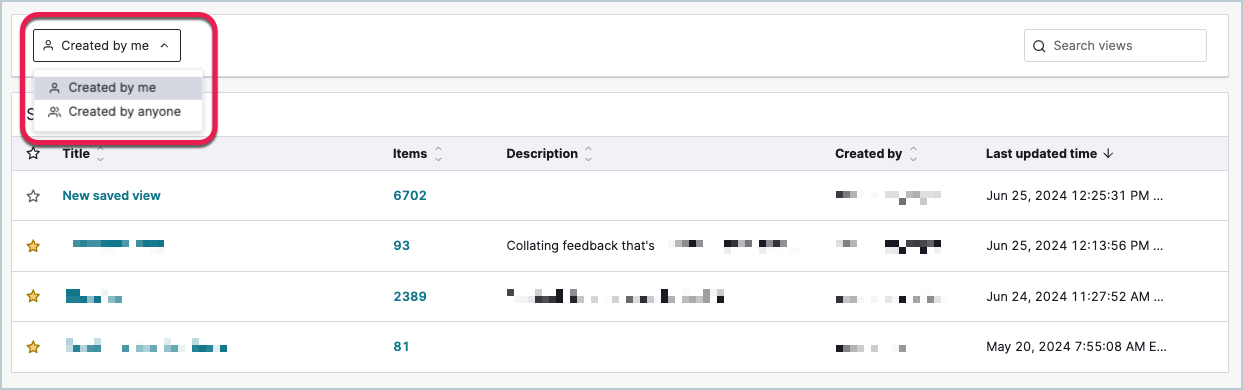Click inside the Search views field
The height and width of the screenshot is (390, 1243).
[x=1115, y=46]
